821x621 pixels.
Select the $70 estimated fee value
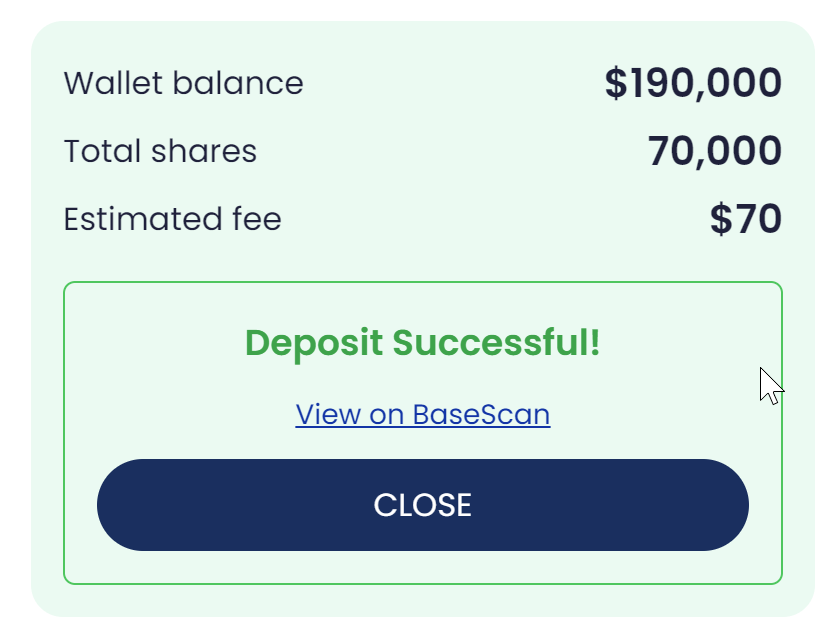pos(745,220)
